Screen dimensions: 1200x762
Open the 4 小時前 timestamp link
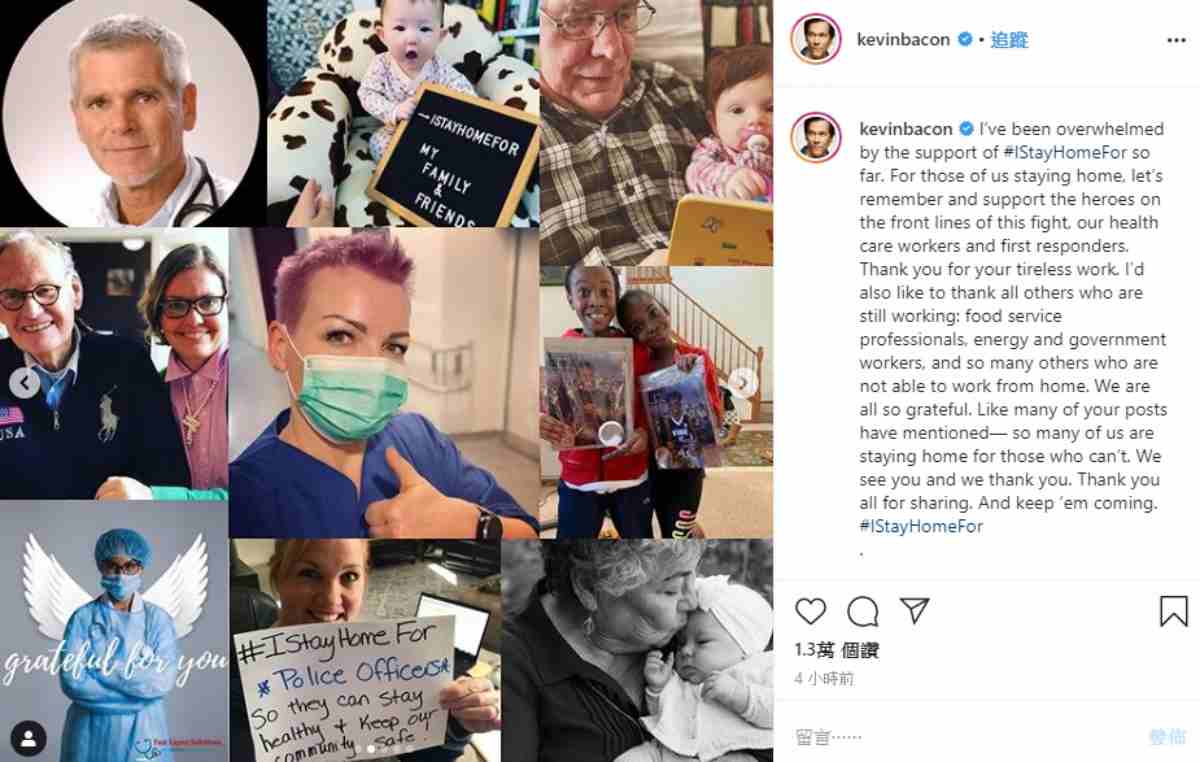point(825,678)
